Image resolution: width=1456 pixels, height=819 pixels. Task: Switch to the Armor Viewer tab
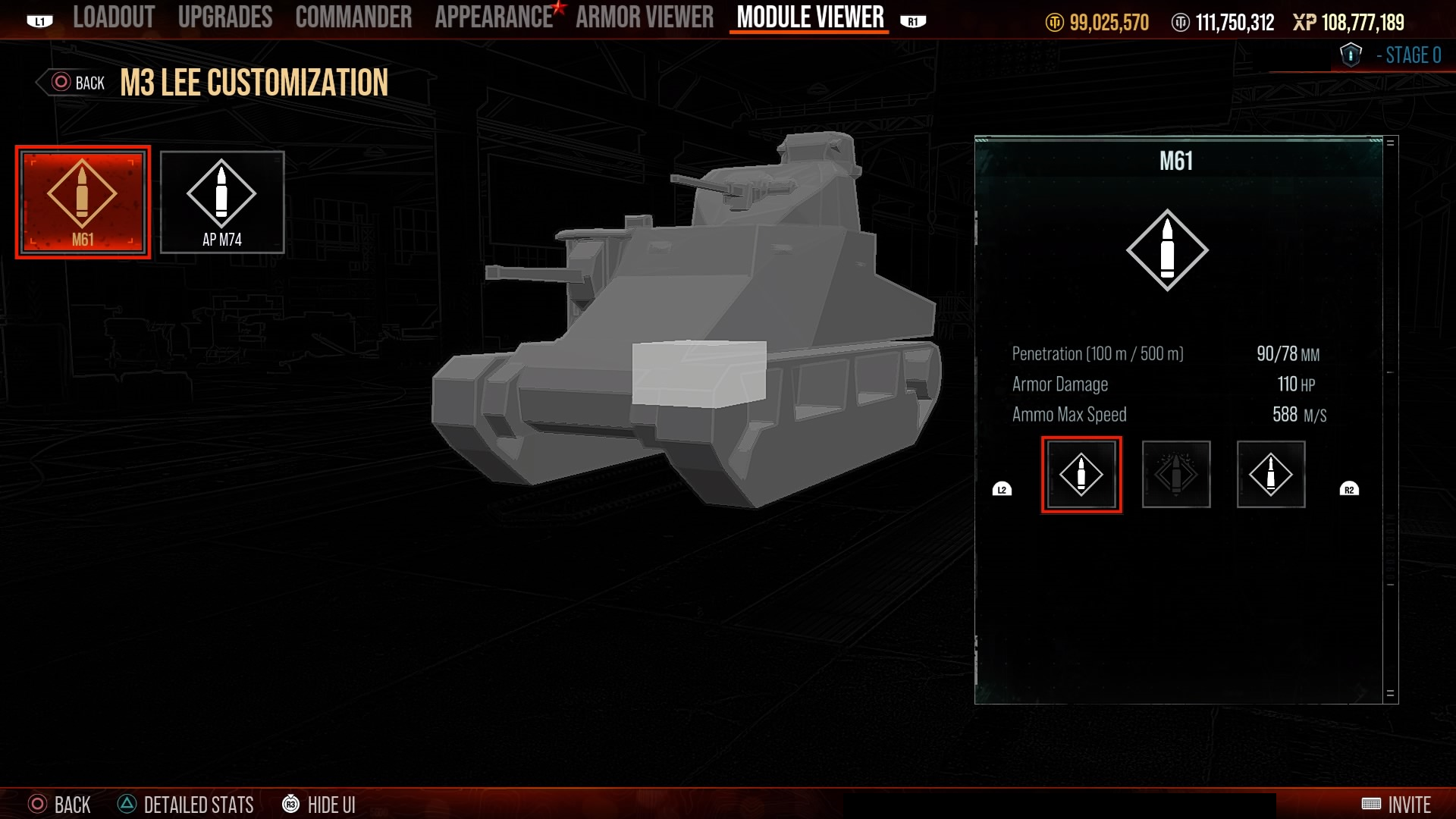click(645, 17)
